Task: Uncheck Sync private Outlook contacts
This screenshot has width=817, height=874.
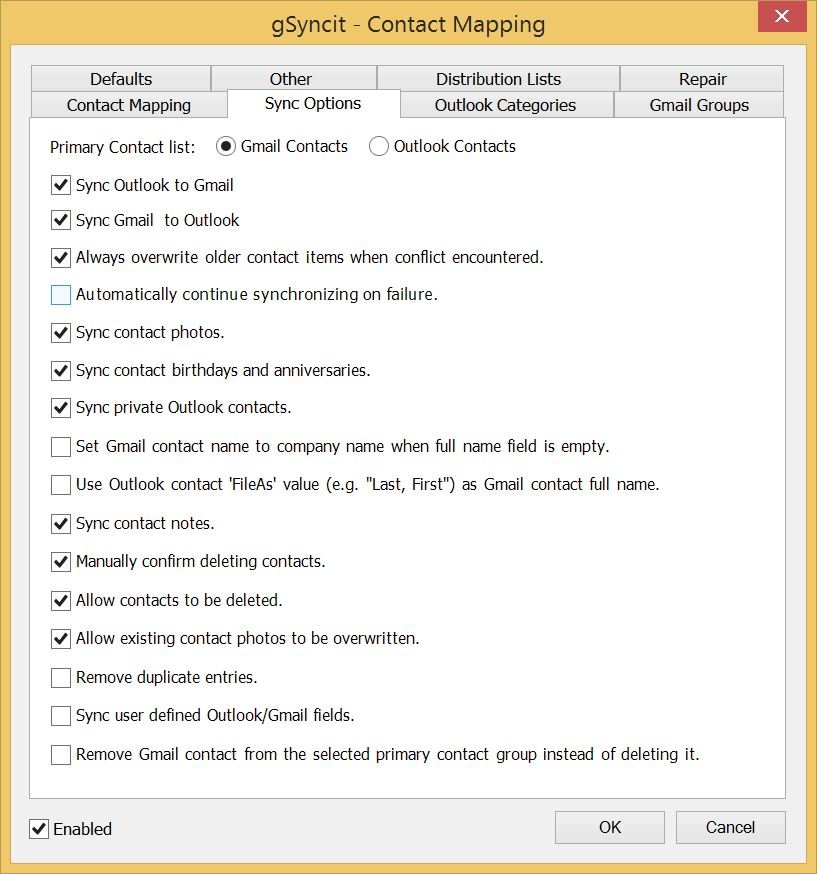Action: 61,408
